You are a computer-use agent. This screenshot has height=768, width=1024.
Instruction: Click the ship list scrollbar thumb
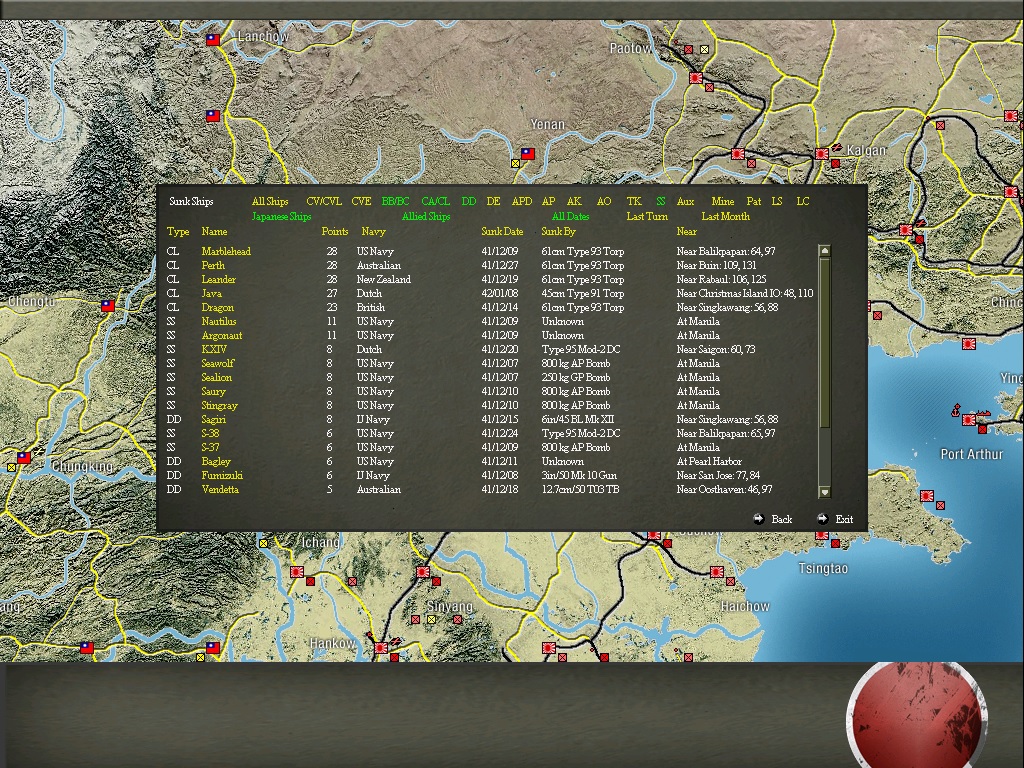[x=824, y=343]
